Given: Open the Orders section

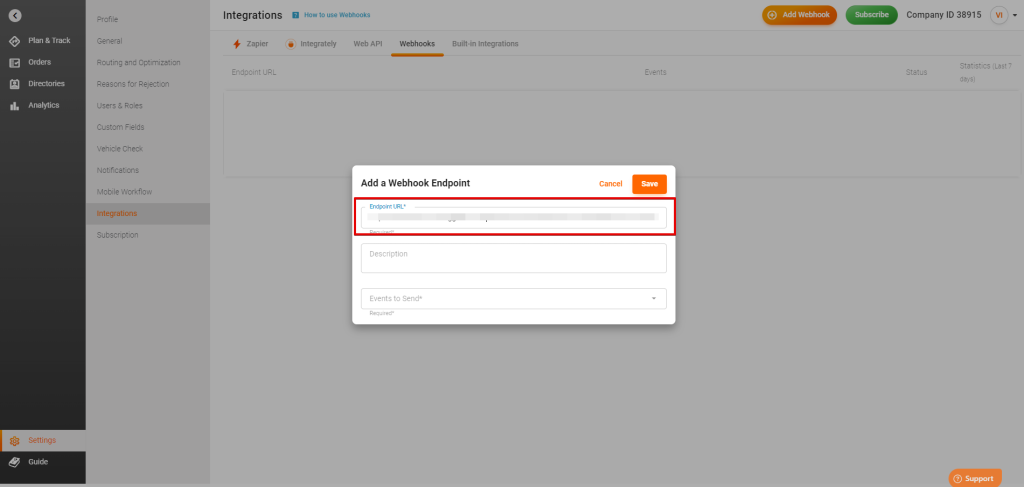Looking at the screenshot, I should click(x=39, y=62).
